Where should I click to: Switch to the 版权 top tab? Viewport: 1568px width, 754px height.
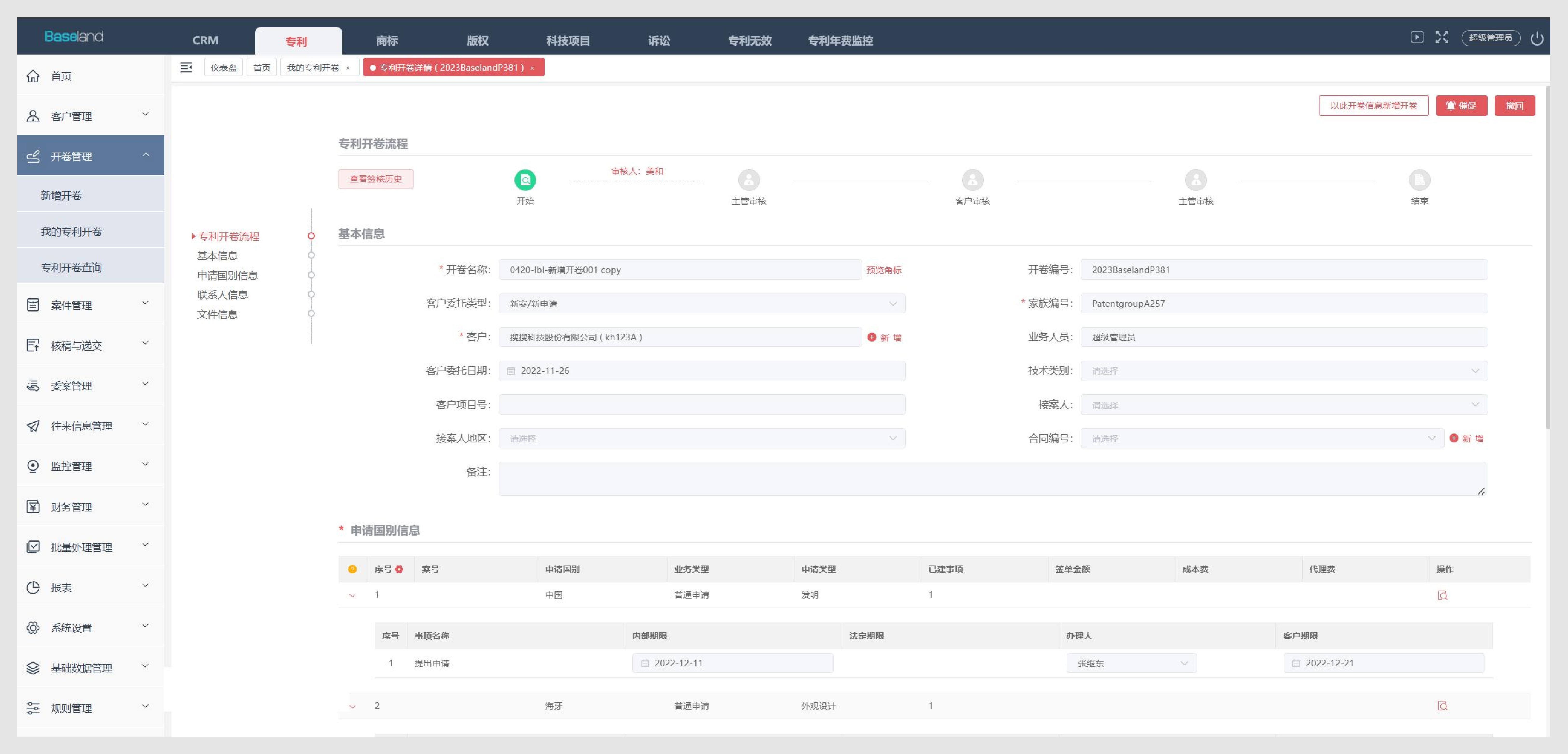[477, 40]
